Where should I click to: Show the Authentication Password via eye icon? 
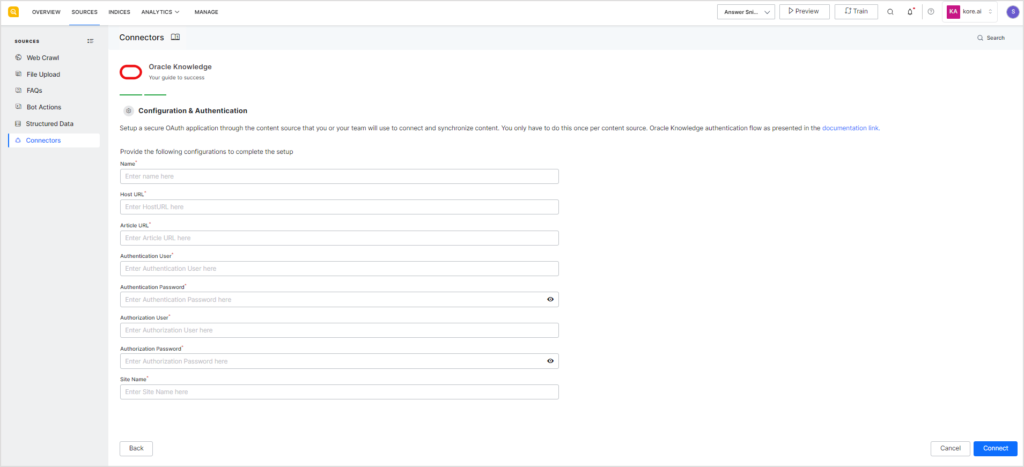click(x=550, y=299)
